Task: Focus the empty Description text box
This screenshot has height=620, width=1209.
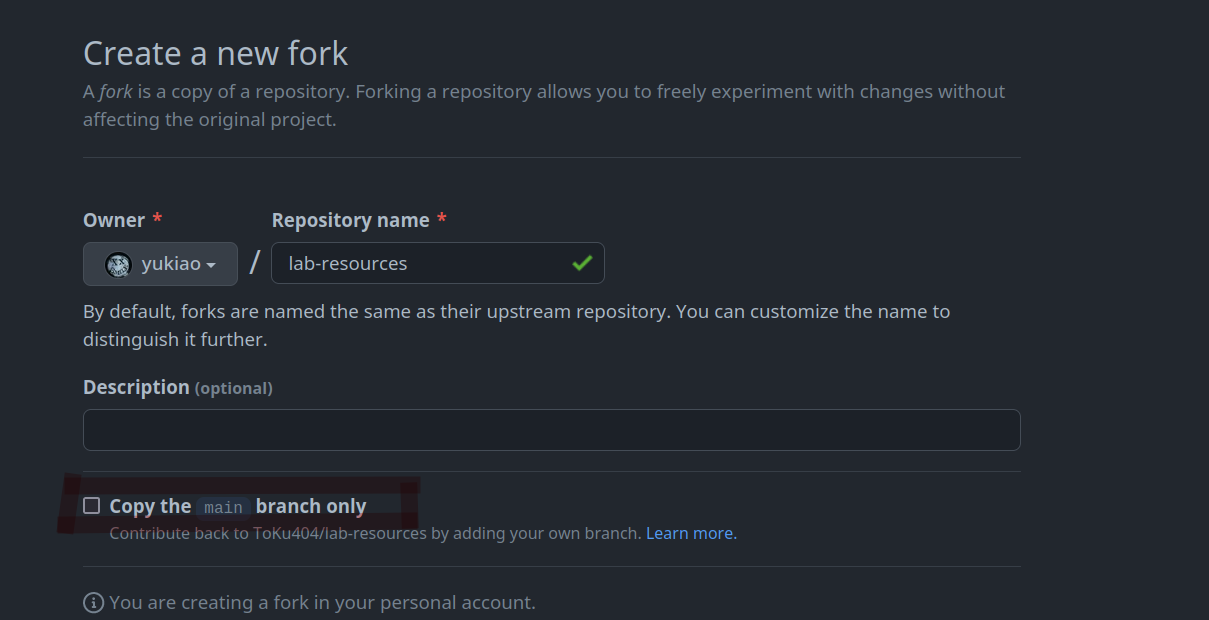Action: pyautogui.click(x=552, y=430)
